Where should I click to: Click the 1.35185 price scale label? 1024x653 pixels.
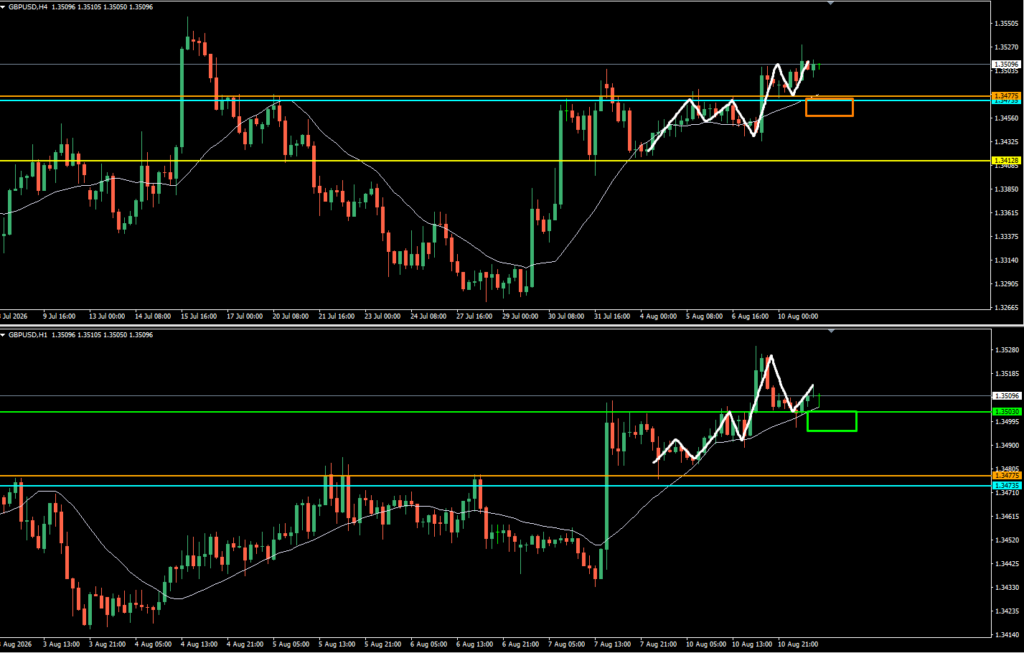(1006, 374)
